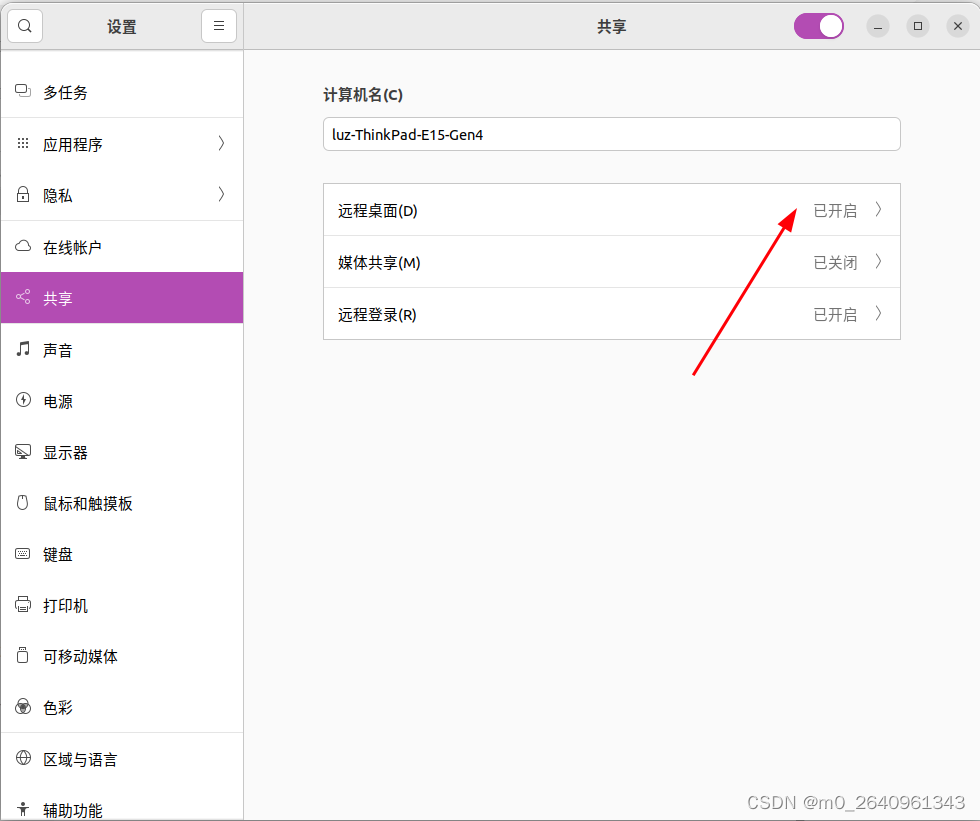Click the 可移动媒体 drive icon

point(23,655)
